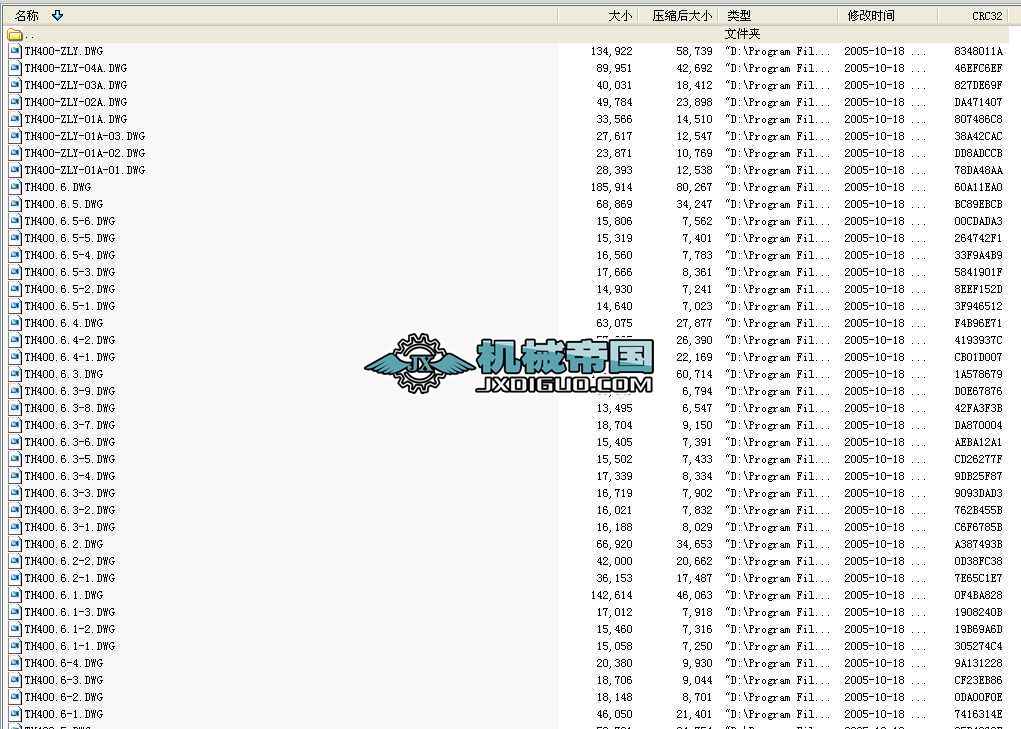The width and height of the screenshot is (1021, 729).
Task: Click the DWG icon beside TH400.6.DWG
Action: click(x=14, y=187)
